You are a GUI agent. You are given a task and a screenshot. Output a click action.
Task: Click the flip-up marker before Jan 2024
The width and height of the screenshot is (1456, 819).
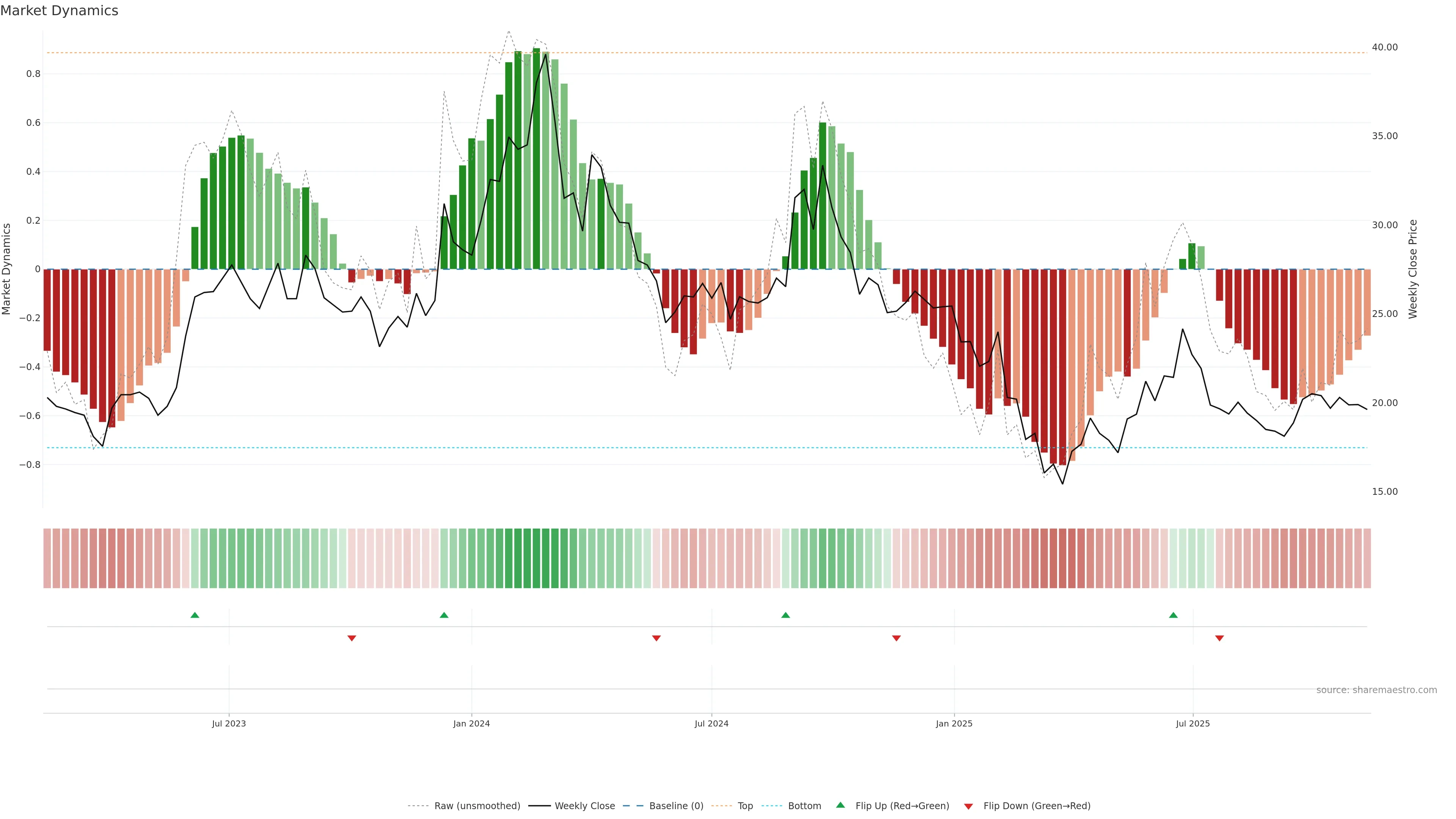click(444, 615)
